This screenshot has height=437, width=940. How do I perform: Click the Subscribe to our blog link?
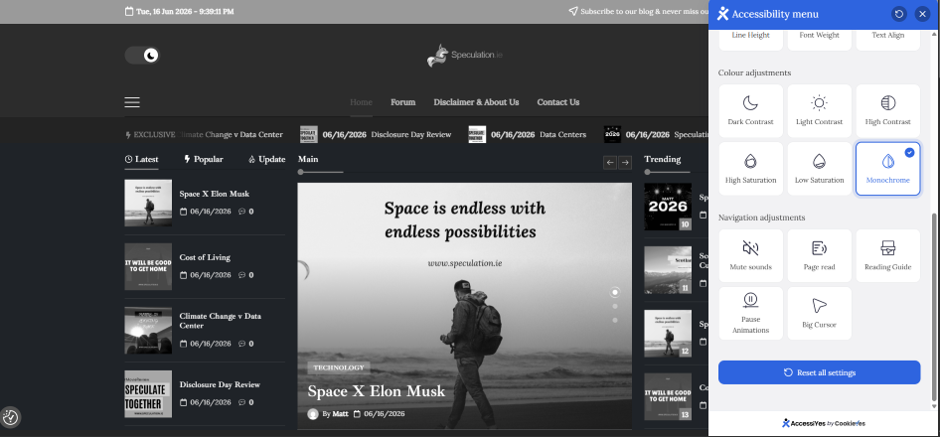[638, 11]
